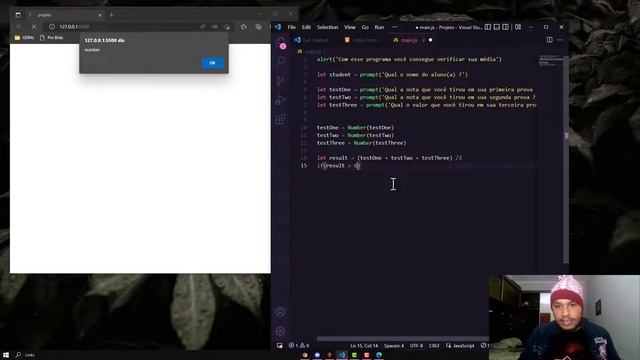Image resolution: width=640 pixels, height=360 pixels.
Task: Change the CRLF end-of-line sequence
Action: (x=434, y=346)
